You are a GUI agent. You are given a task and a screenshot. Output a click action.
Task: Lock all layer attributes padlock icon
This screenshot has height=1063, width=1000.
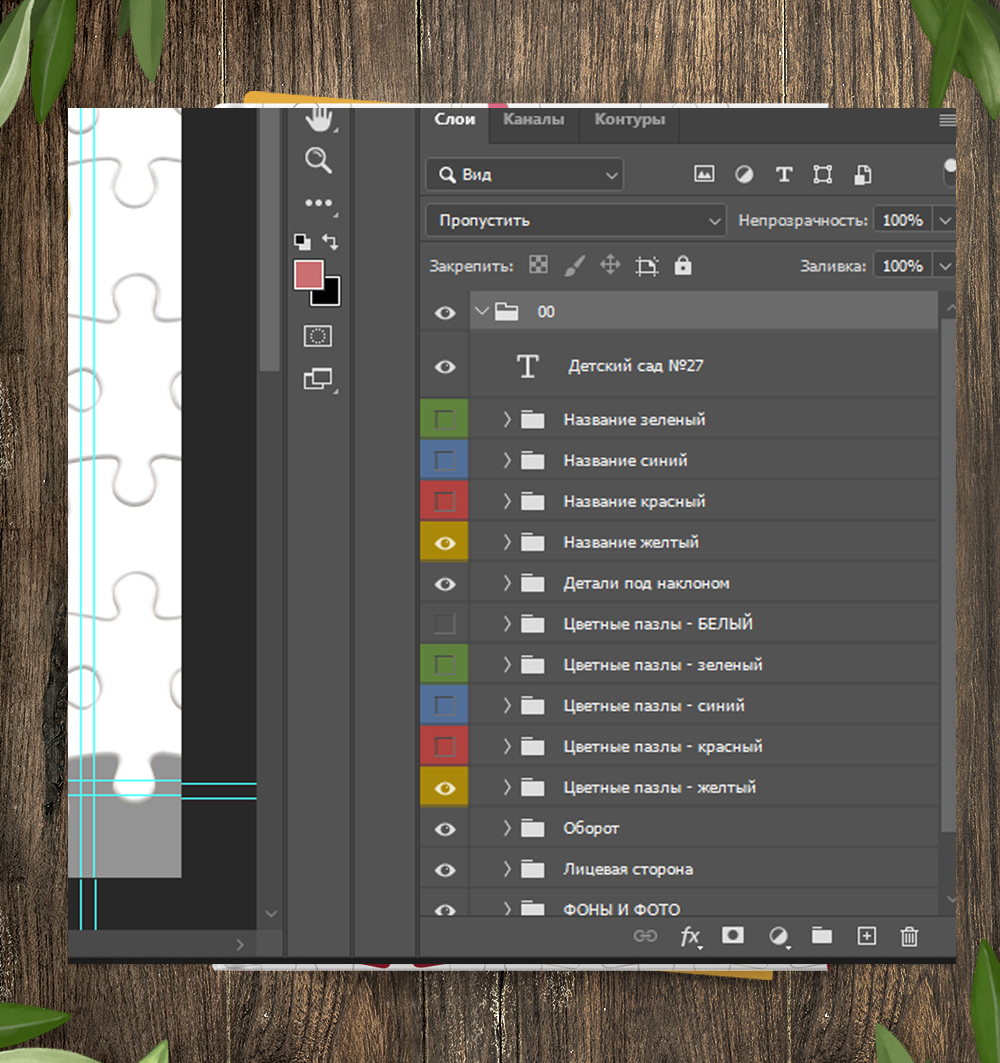pyautogui.click(x=683, y=266)
